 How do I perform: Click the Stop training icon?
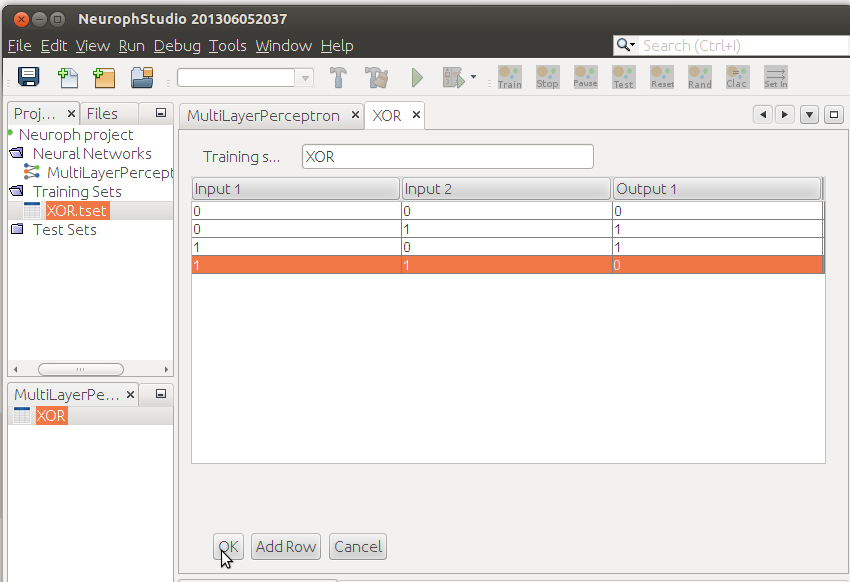pos(547,77)
